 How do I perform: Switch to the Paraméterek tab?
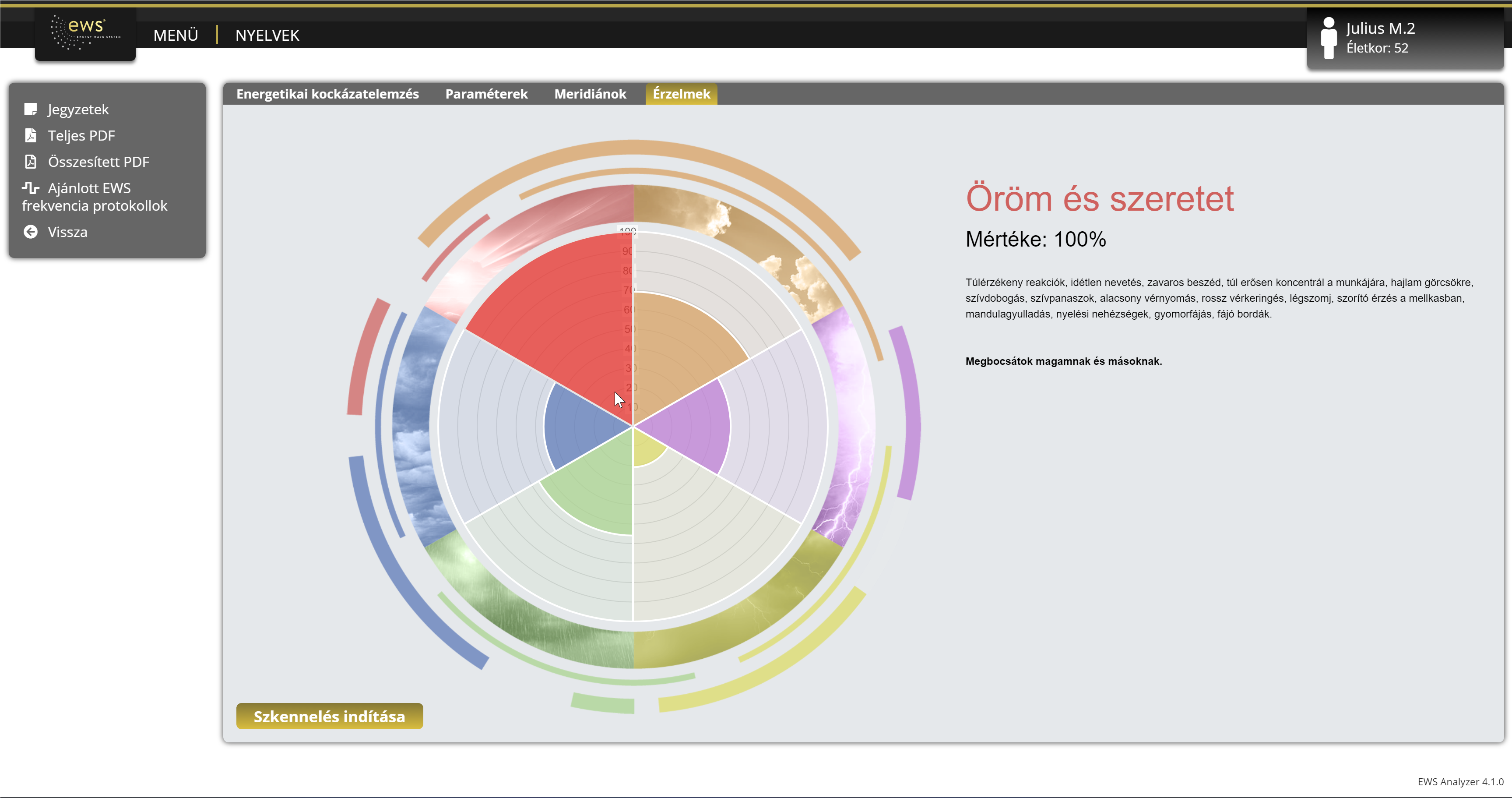486,94
